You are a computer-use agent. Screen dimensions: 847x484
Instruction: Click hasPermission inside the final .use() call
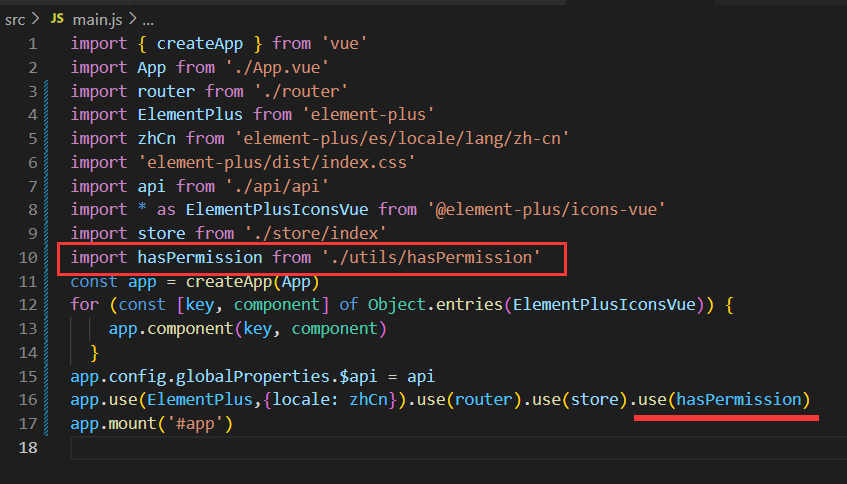(738, 400)
